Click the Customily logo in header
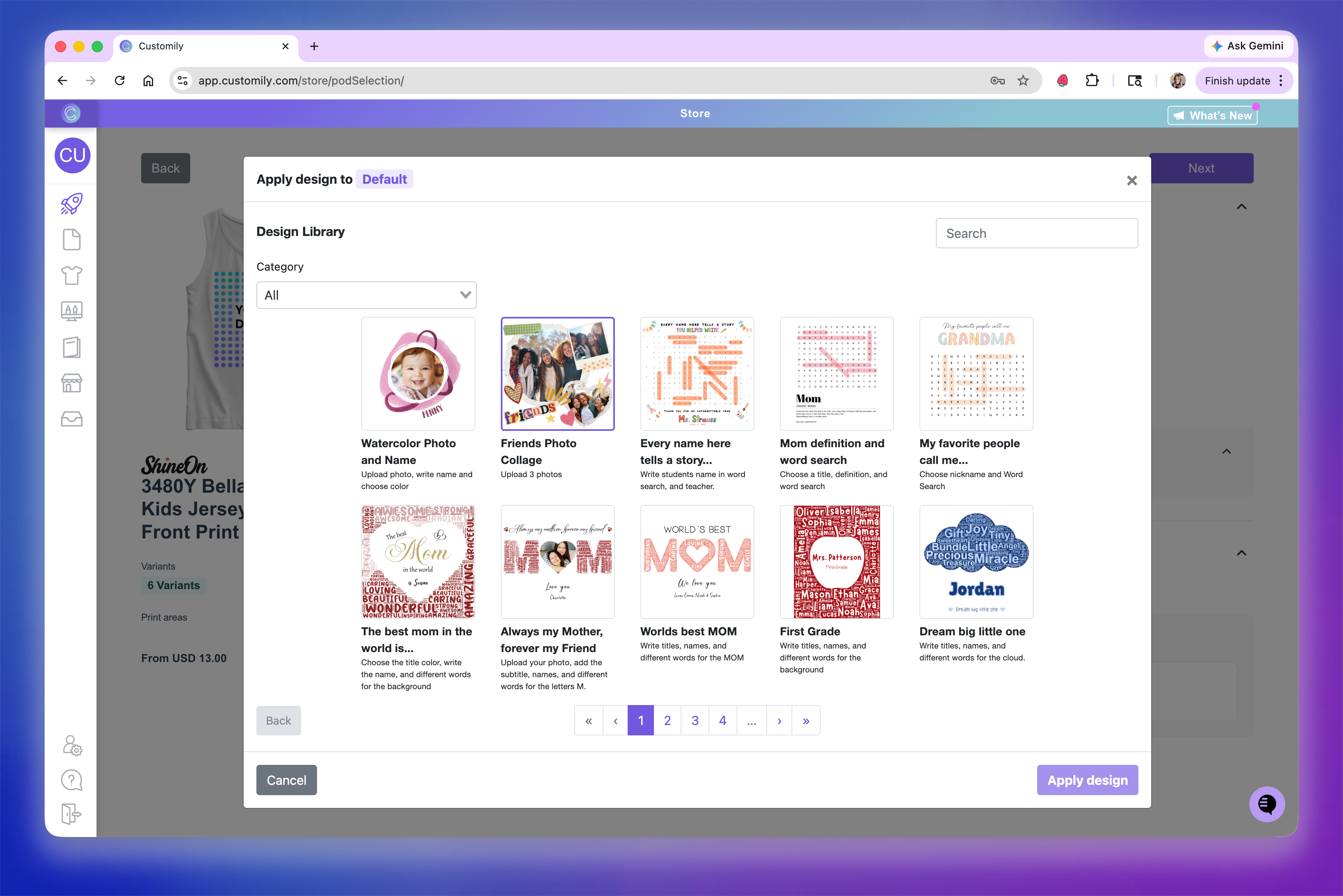 coord(71,113)
